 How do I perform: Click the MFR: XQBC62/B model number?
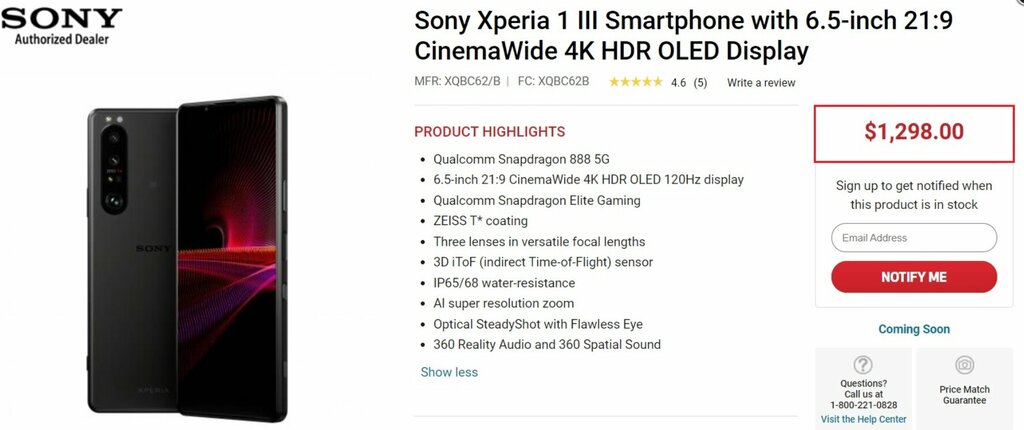[457, 82]
